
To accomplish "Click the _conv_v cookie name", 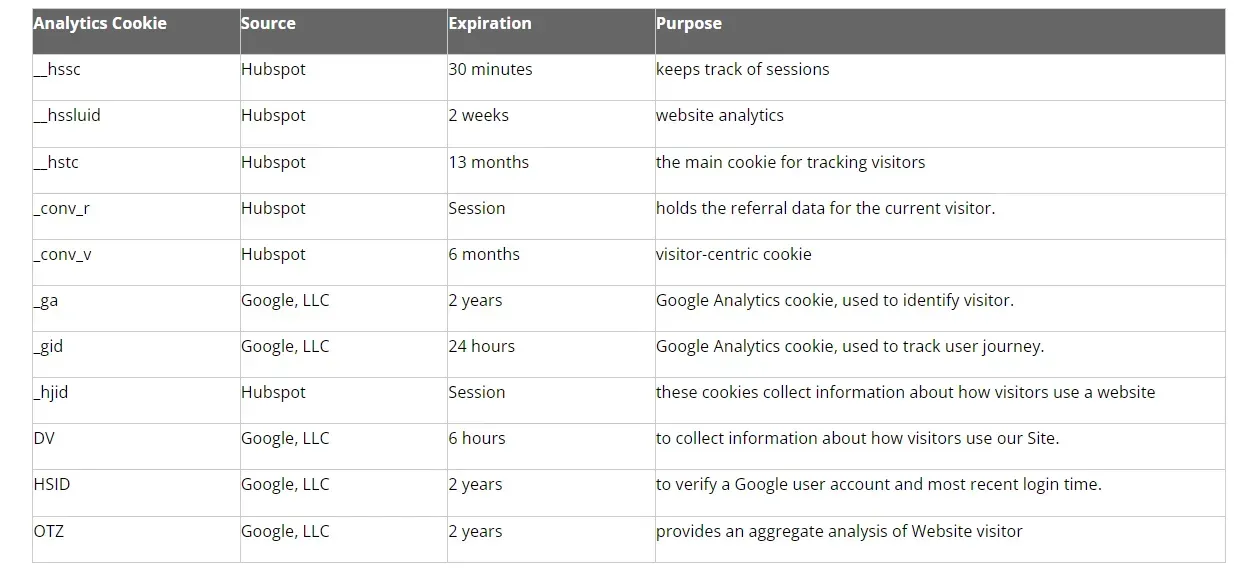I will (62, 254).
